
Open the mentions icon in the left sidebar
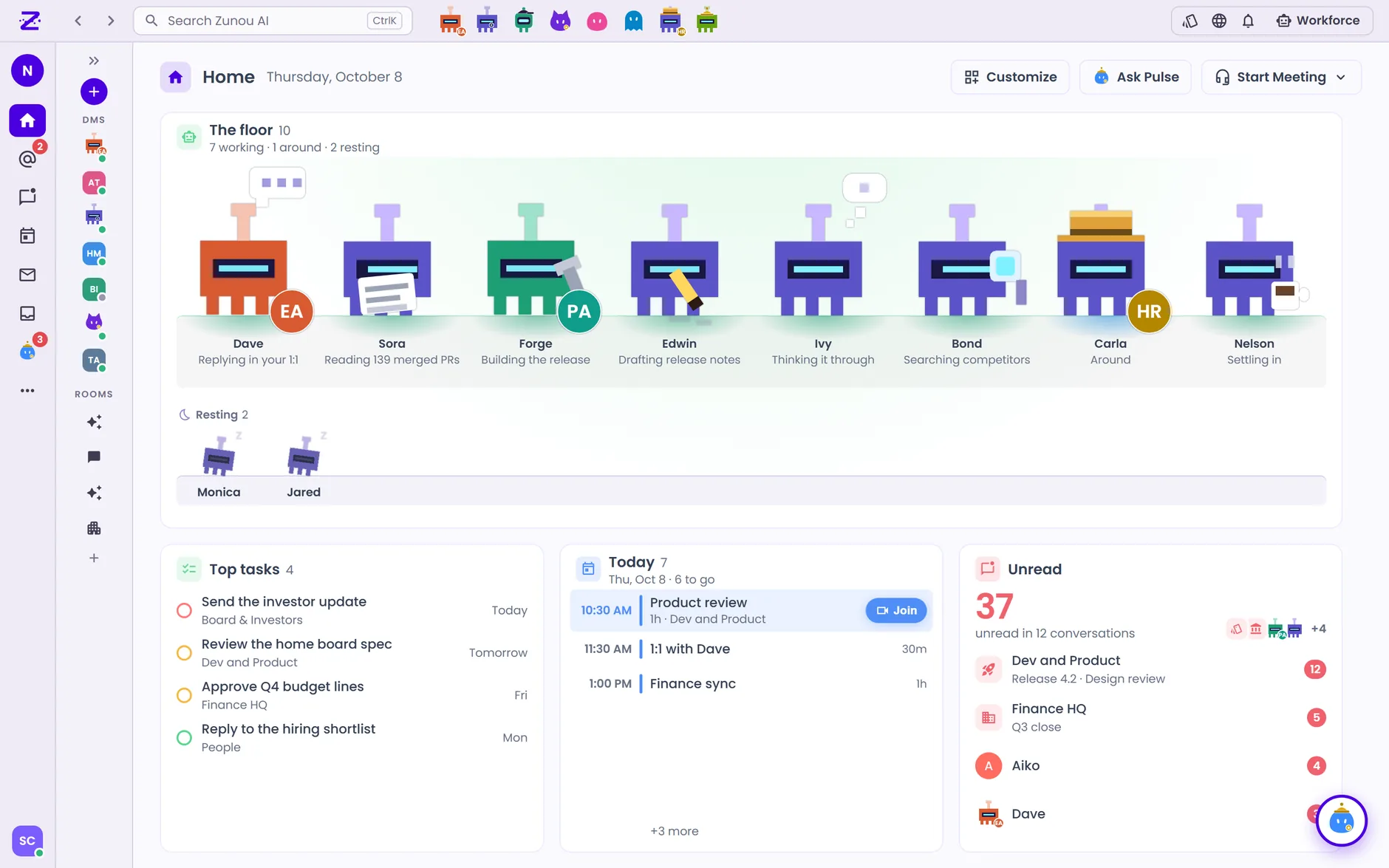pos(27,159)
